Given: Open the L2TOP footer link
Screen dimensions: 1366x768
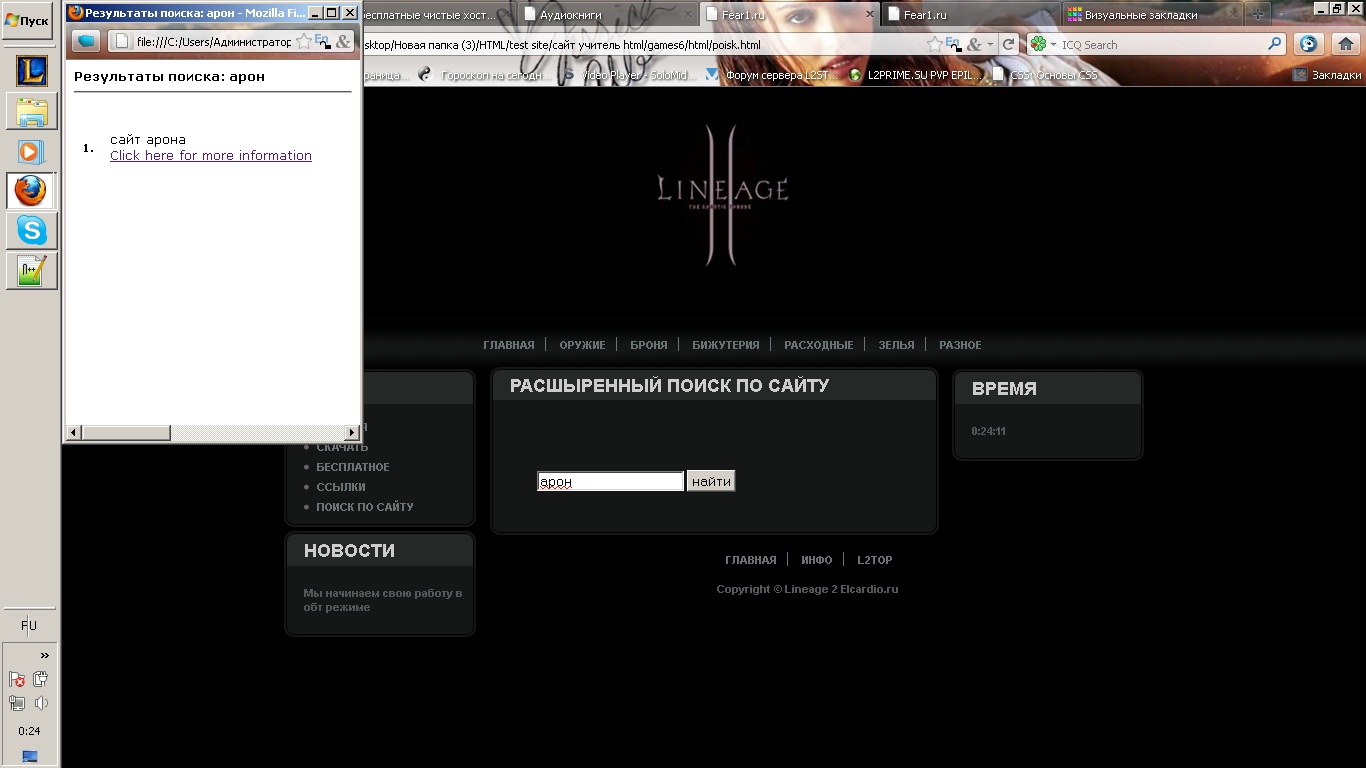Looking at the screenshot, I should (875, 560).
